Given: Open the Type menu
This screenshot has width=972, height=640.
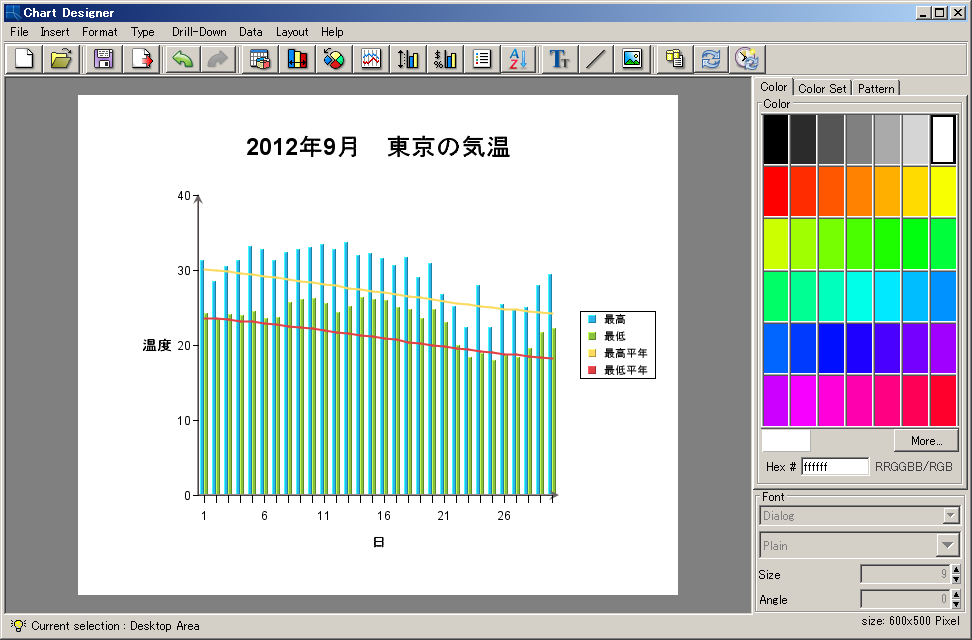Looking at the screenshot, I should [x=143, y=32].
